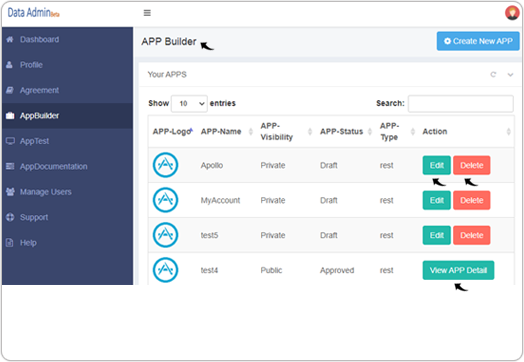Open the user avatar in top right

[x=512, y=13]
